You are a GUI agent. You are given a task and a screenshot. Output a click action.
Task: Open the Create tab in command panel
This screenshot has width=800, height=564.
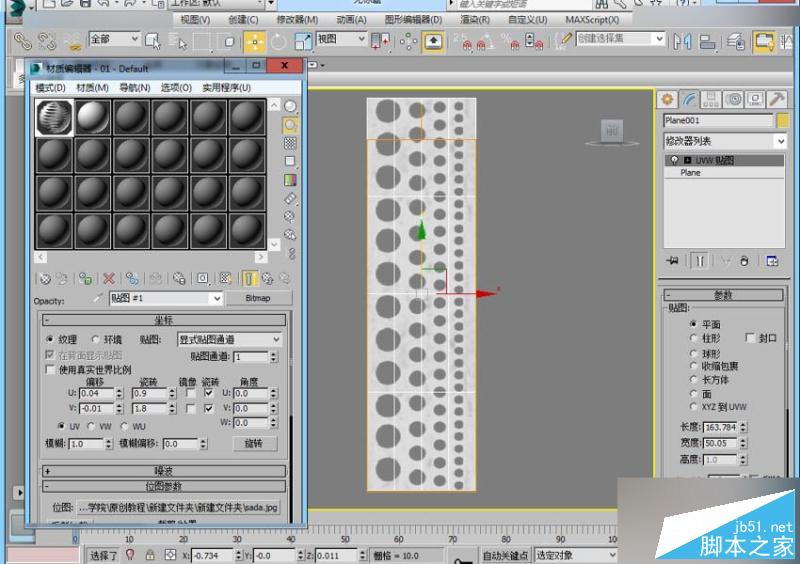667,99
